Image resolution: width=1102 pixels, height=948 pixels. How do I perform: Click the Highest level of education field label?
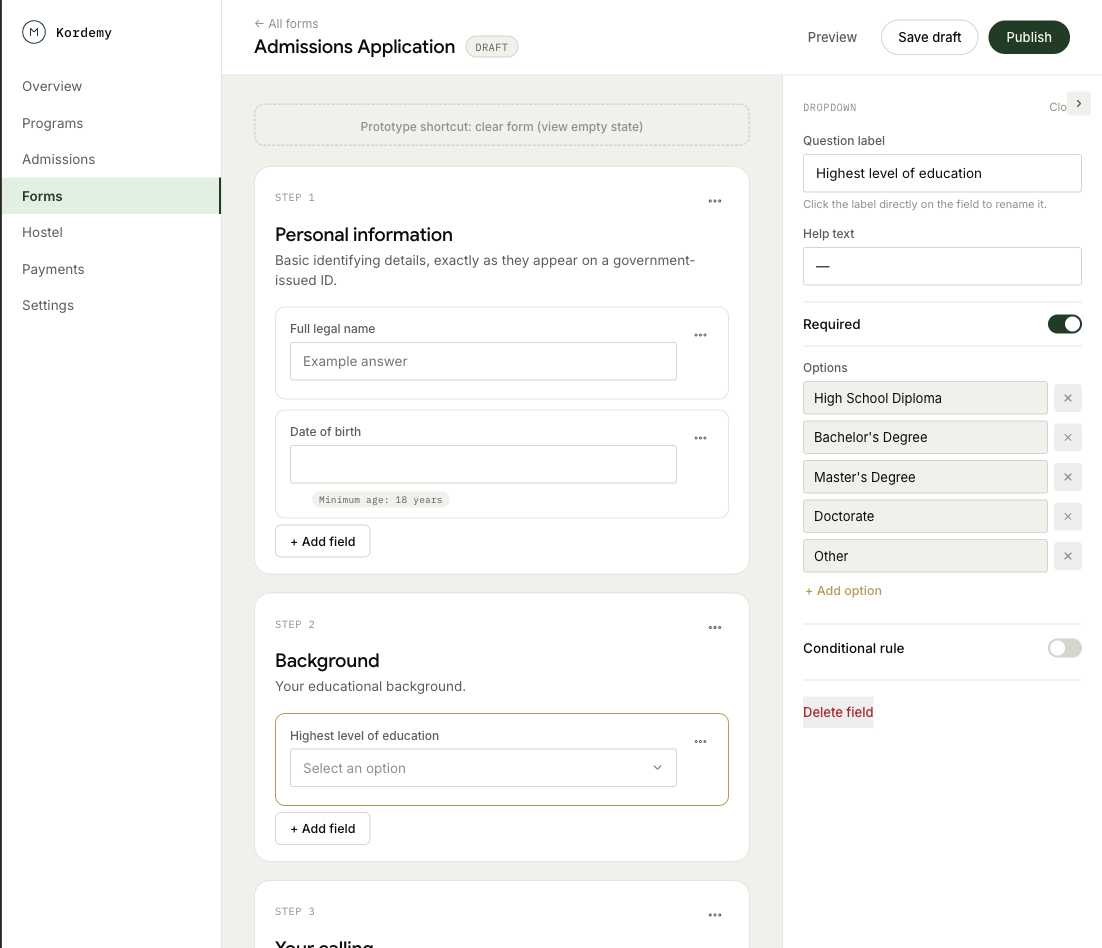click(364, 736)
